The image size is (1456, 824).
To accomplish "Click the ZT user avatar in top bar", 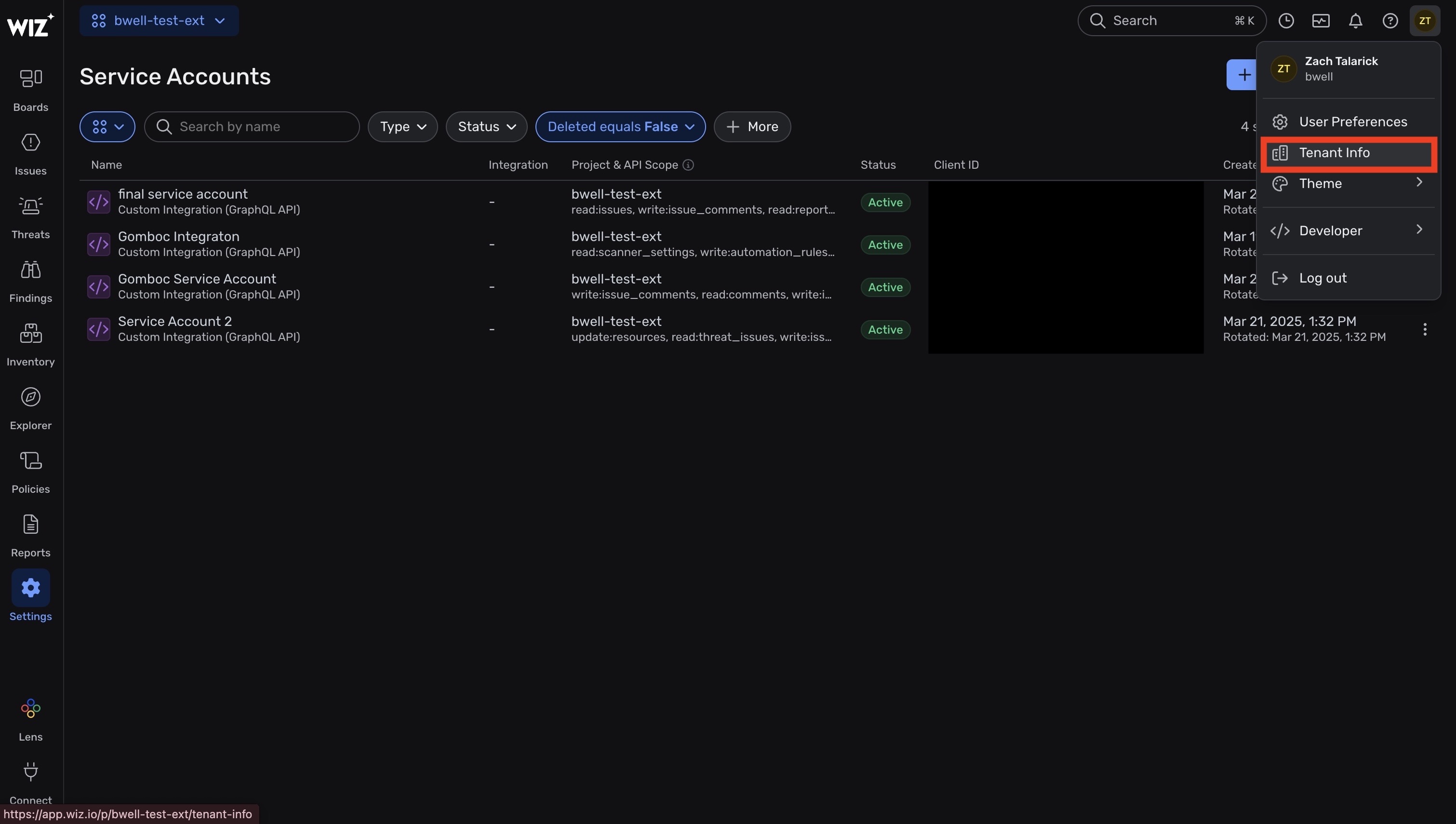I will (1424, 21).
